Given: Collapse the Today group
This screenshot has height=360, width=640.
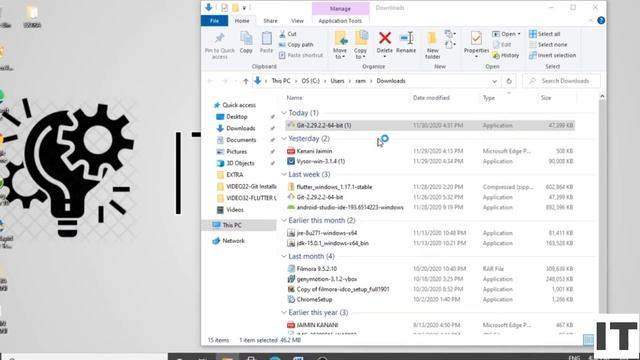Looking at the screenshot, I should click(x=284, y=113).
